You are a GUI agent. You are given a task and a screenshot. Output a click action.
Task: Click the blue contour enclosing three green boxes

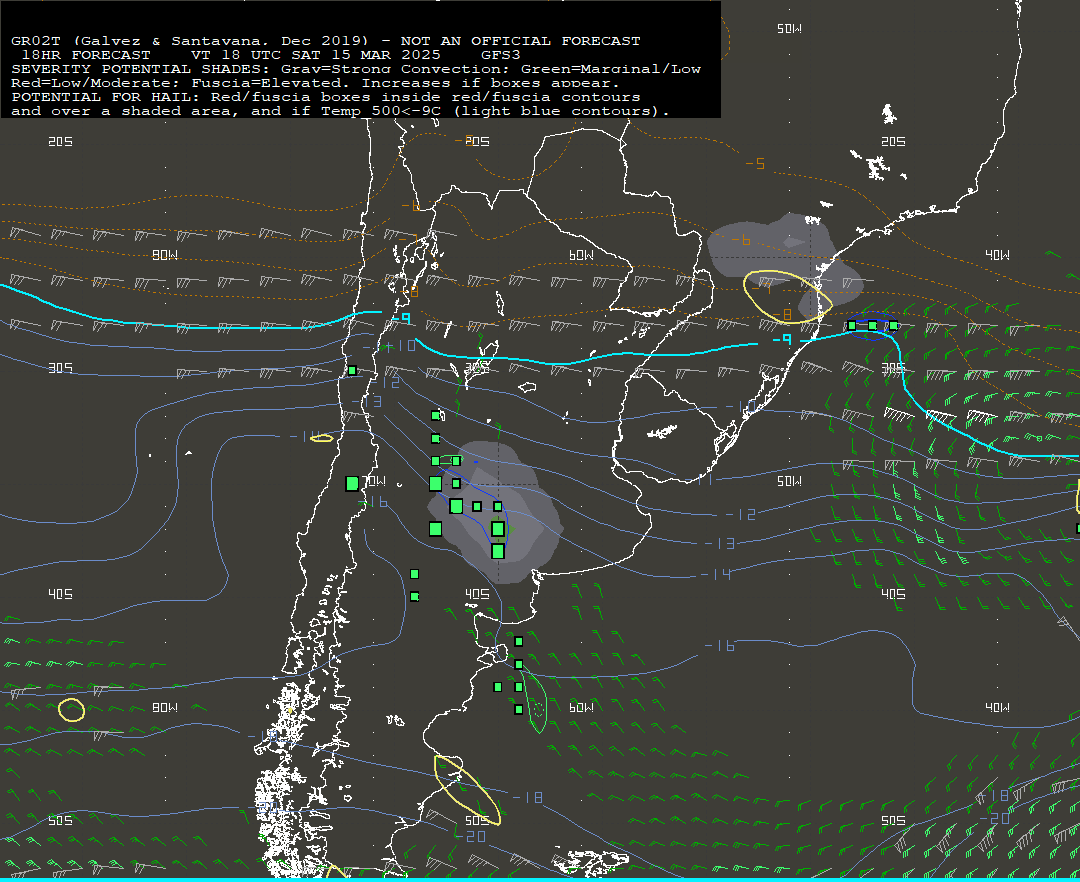[873, 326]
